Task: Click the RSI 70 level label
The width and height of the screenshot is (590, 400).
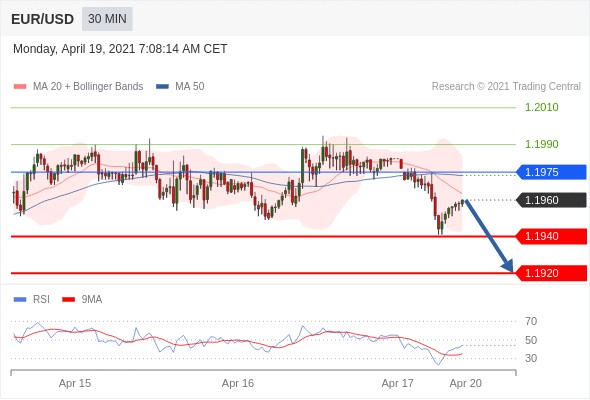Action: tap(531, 321)
